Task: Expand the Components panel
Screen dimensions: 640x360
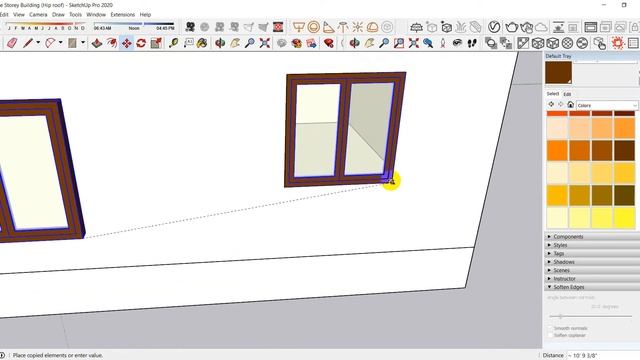Action: pos(591,237)
